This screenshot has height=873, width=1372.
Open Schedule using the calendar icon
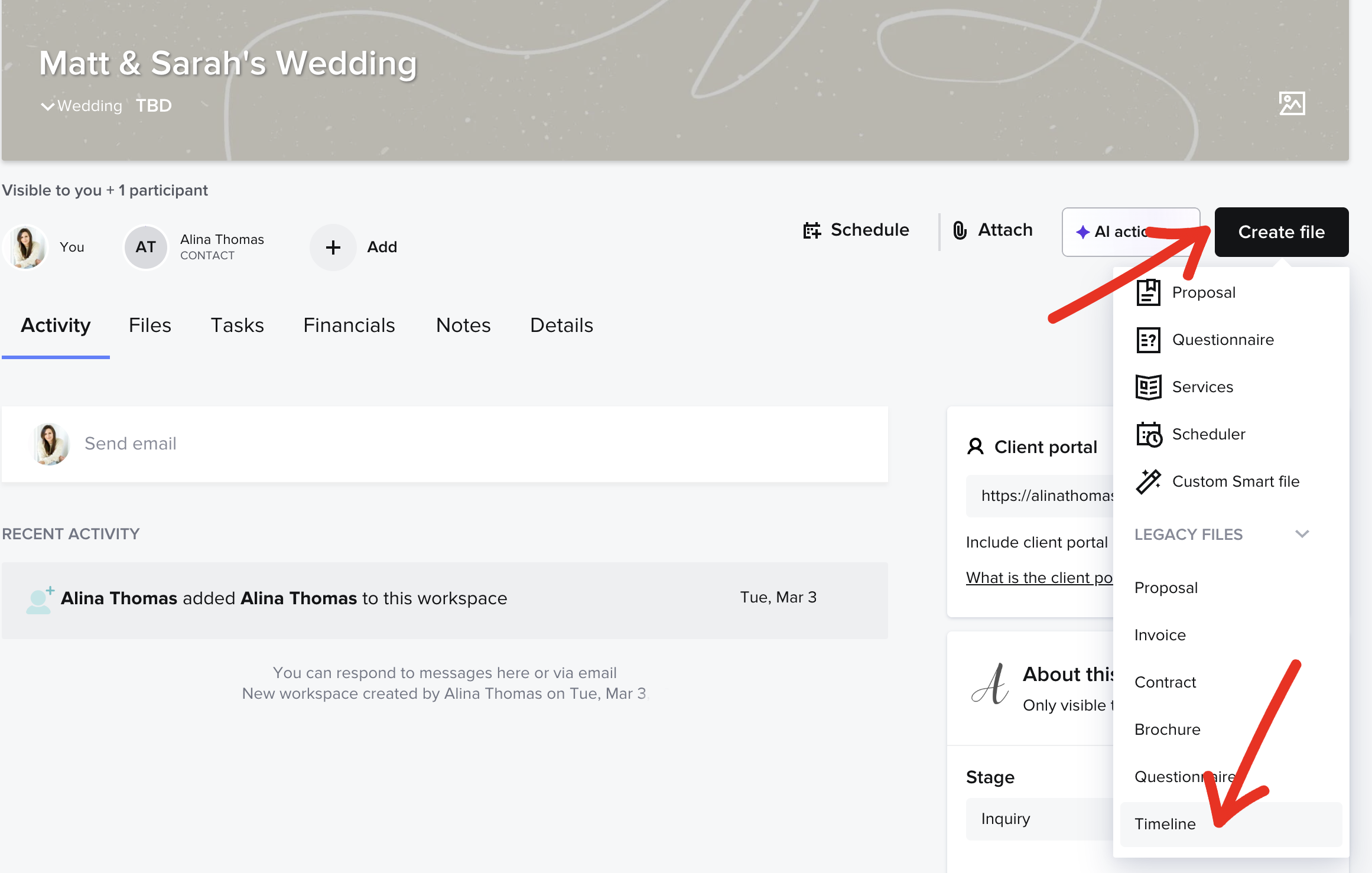(812, 230)
